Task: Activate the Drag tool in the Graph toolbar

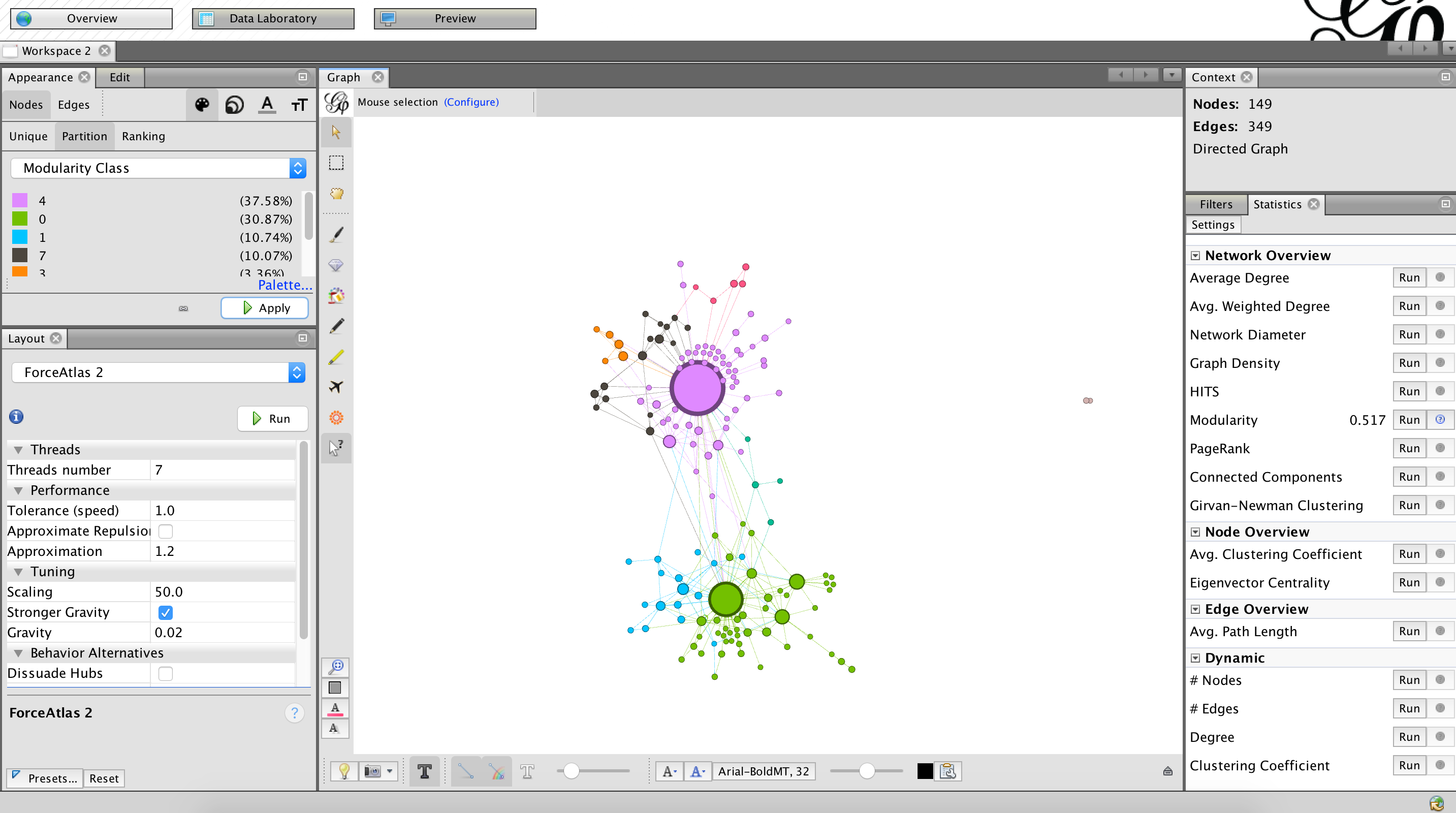Action: tap(336, 194)
